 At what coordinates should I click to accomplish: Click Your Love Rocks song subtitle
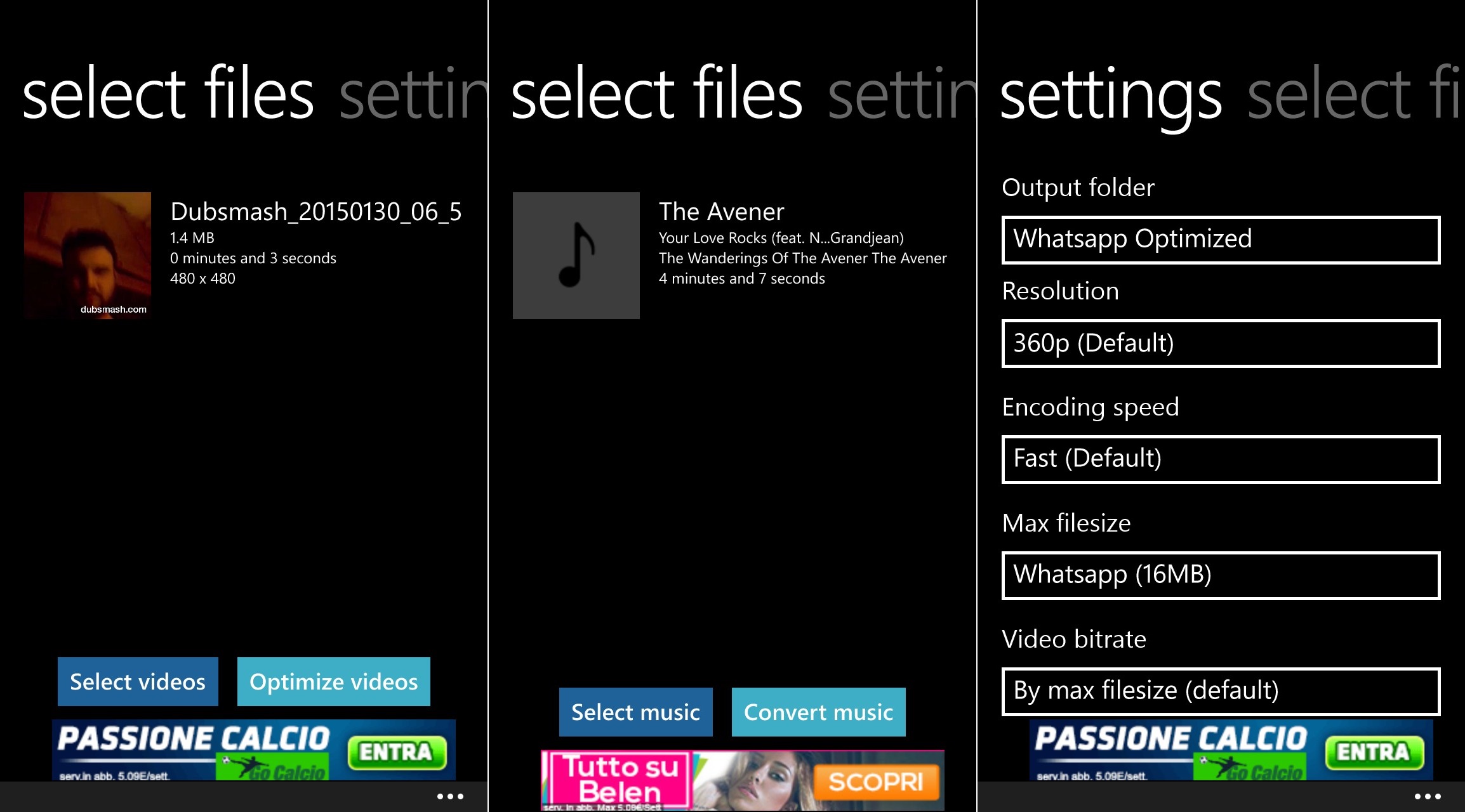(781, 238)
